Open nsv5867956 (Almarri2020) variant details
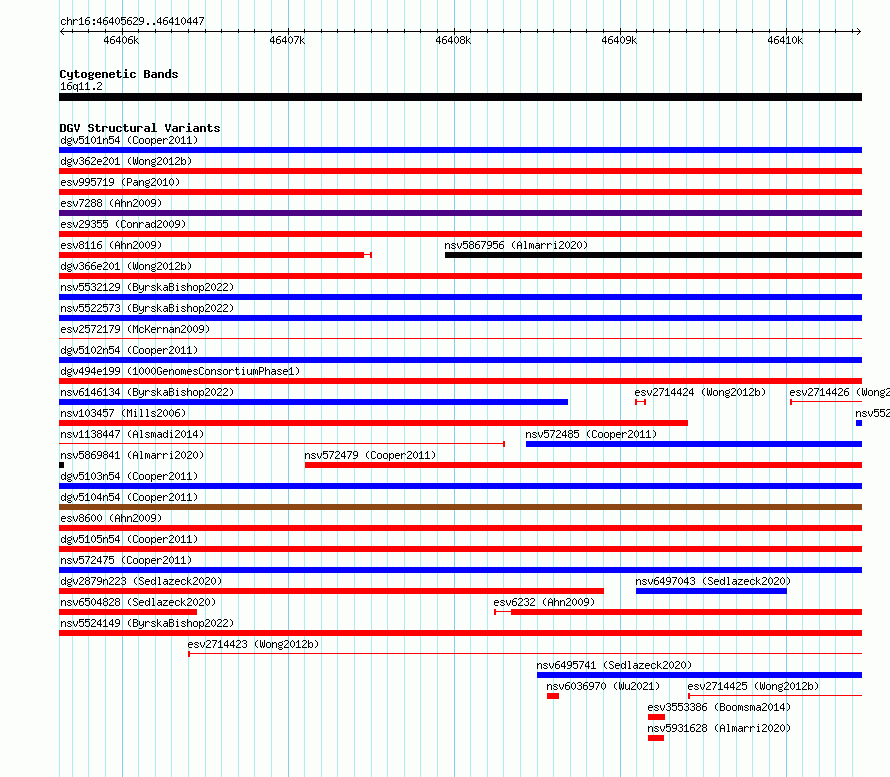Viewport: 890px width, 777px height. (x=516, y=245)
